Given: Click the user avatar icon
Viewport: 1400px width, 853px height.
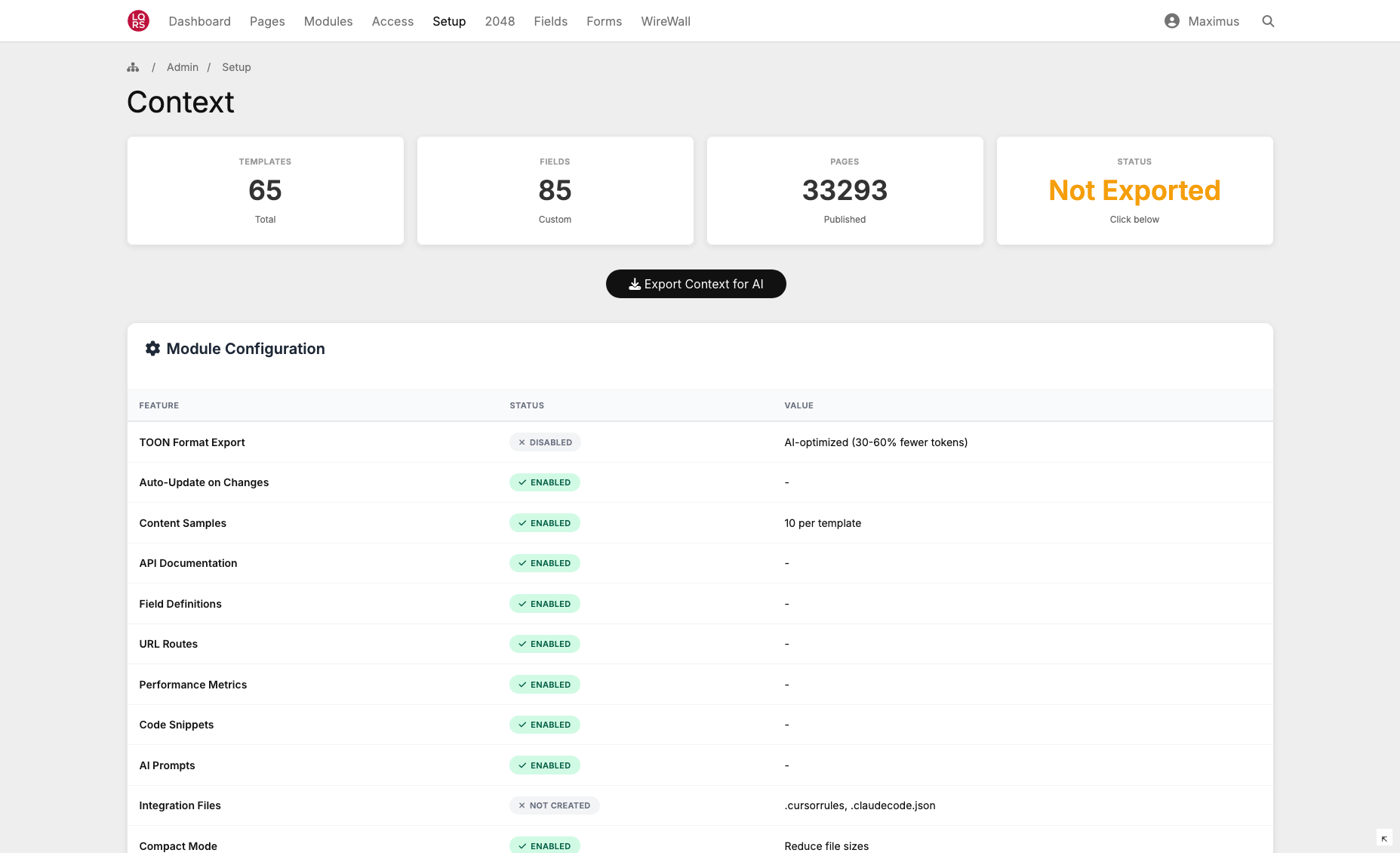Looking at the screenshot, I should [x=1171, y=21].
